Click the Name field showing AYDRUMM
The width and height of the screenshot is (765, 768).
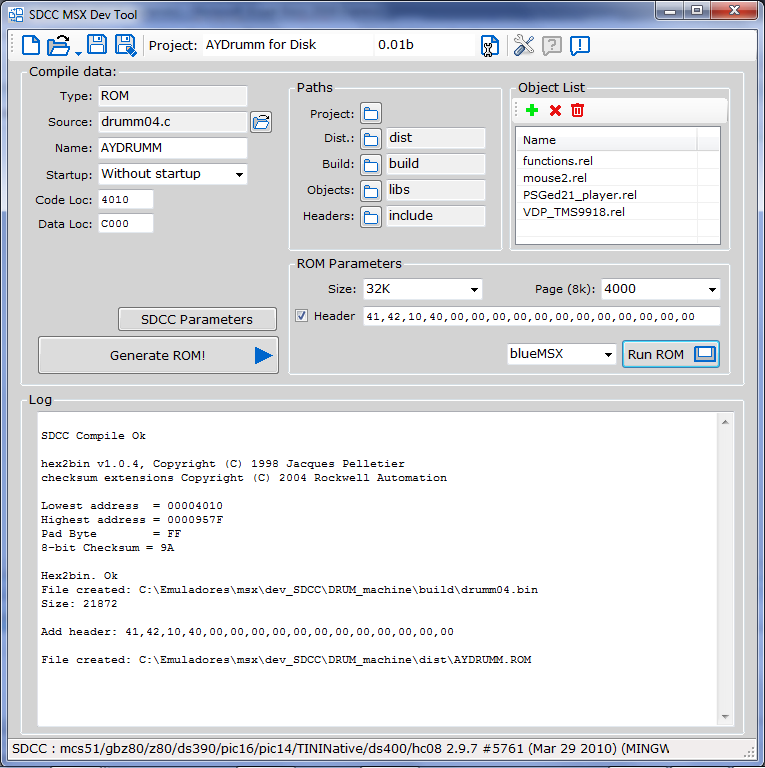click(172, 148)
